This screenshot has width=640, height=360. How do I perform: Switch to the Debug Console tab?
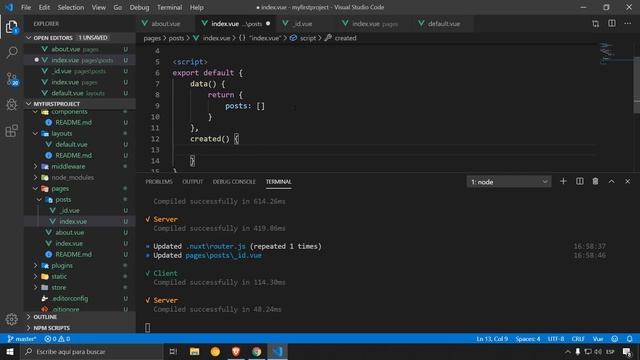(x=234, y=182)
